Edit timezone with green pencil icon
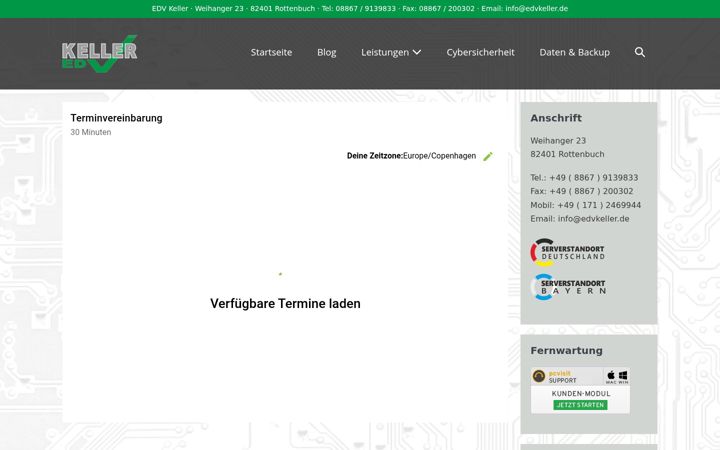This screenshot has width=720, height=450. point(488,157)
